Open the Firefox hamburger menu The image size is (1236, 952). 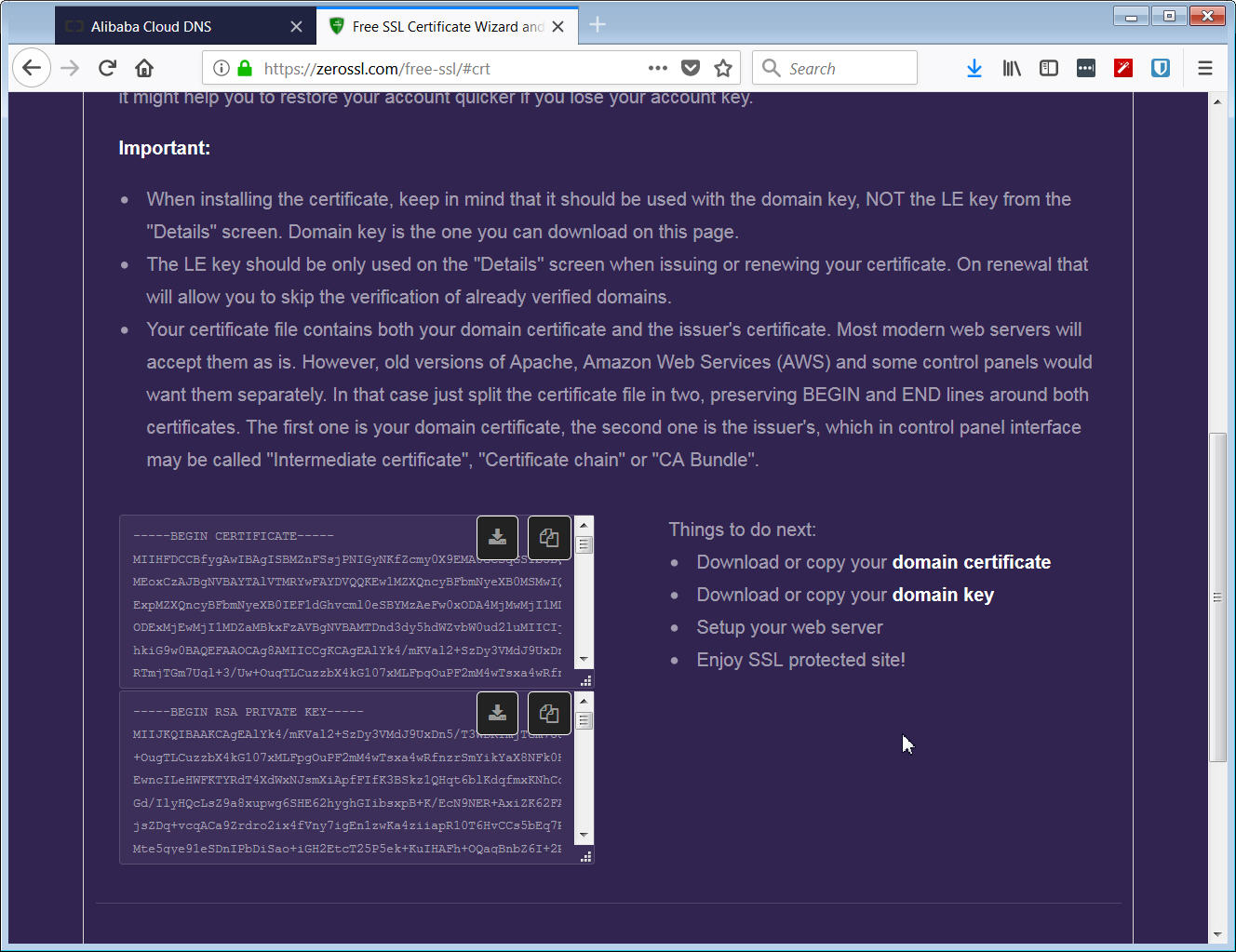(1205, 68)
